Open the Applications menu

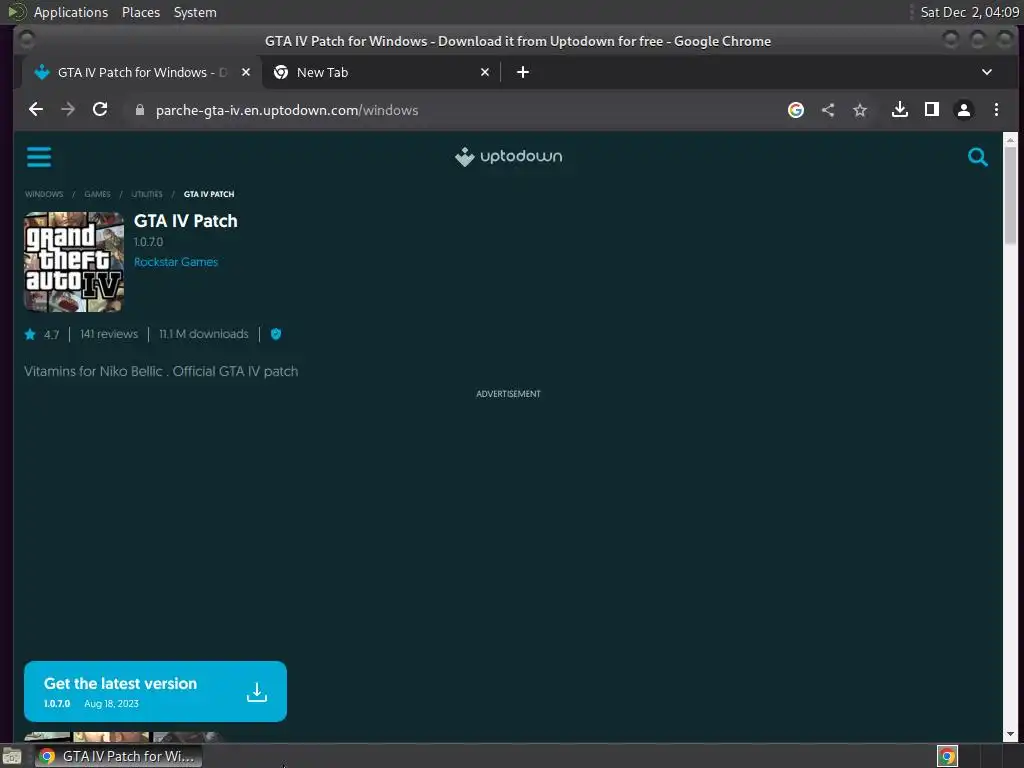coord(71,12)
